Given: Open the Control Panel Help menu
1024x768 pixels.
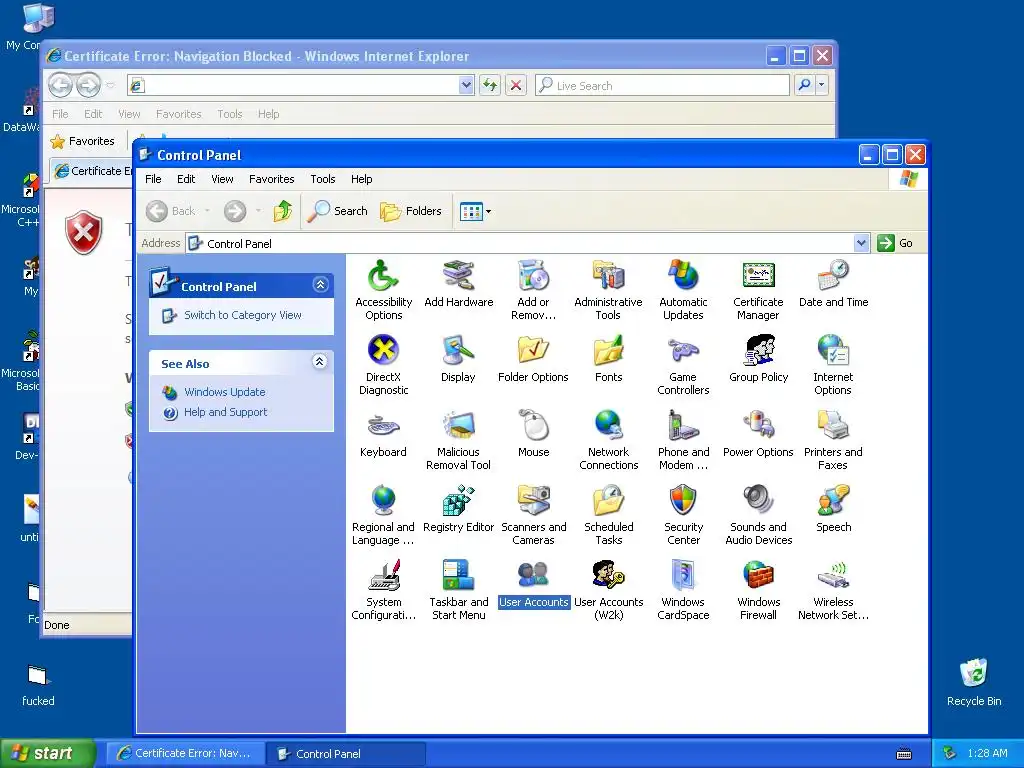Looking at the screenshot, I should coord(361,179).
